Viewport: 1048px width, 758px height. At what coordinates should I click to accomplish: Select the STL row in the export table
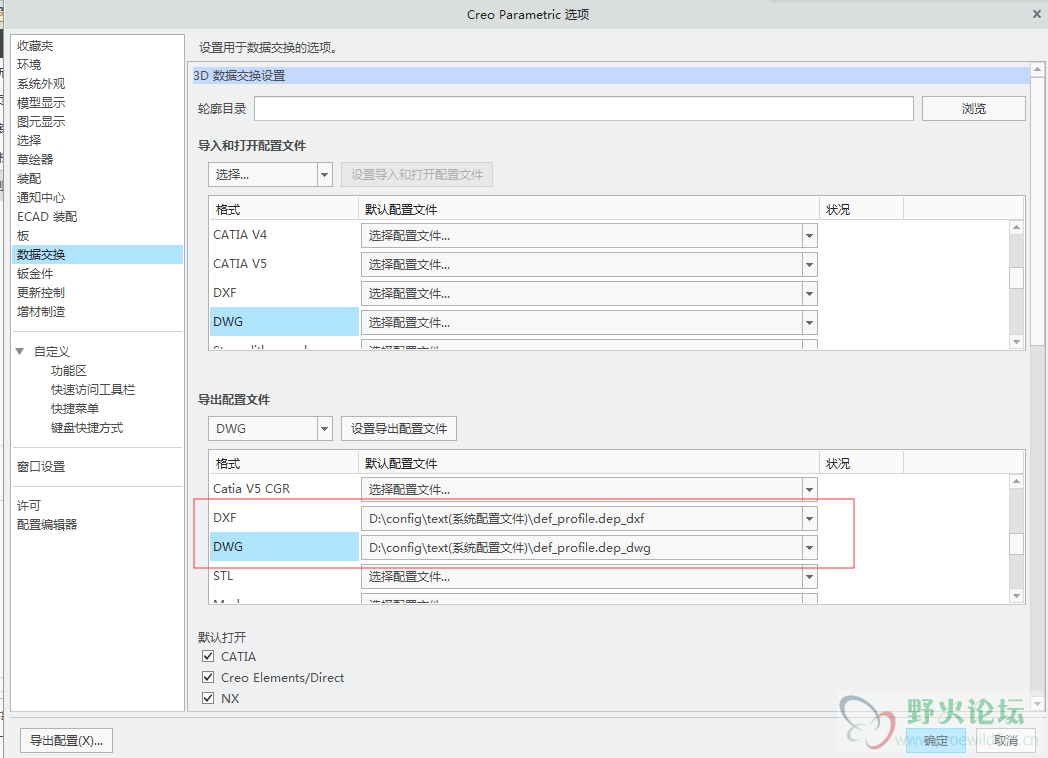tap(284, 576)
